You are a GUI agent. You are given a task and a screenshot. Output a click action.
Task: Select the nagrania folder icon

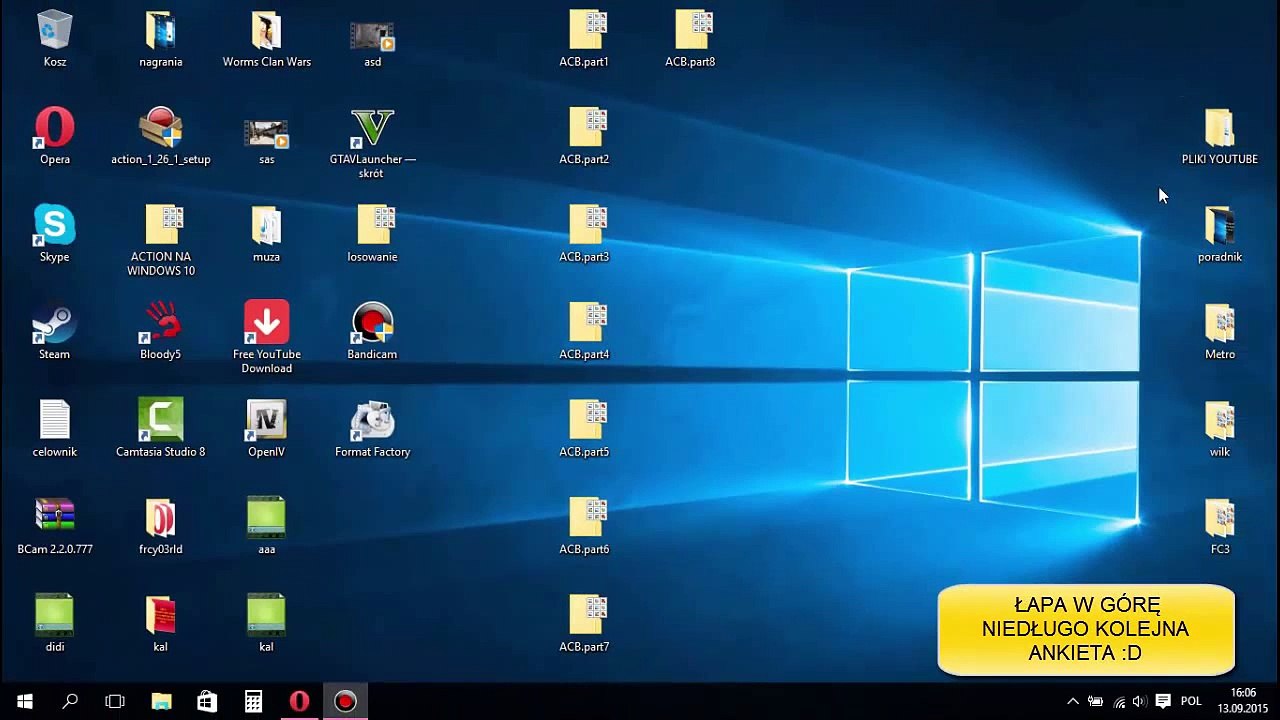[161, 31]
